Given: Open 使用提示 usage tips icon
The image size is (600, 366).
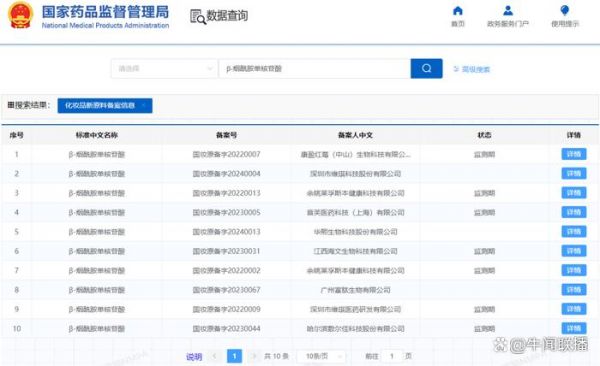Looking at the screenshot, I should [x=564, y=10].
